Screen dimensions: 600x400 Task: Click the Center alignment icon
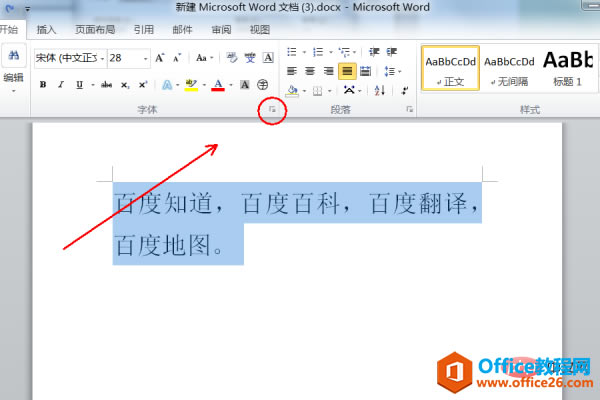point(310,71)
